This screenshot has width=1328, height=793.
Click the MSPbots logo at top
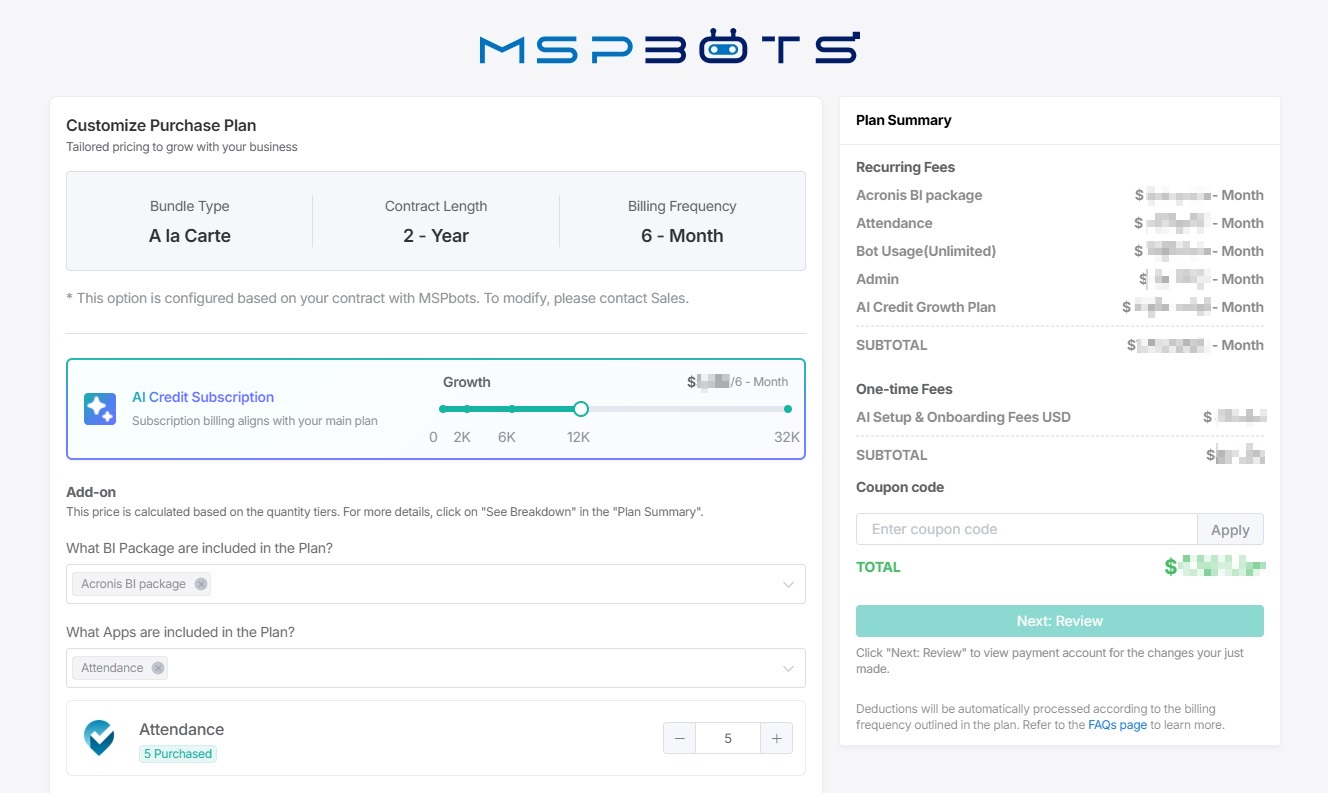669,48
